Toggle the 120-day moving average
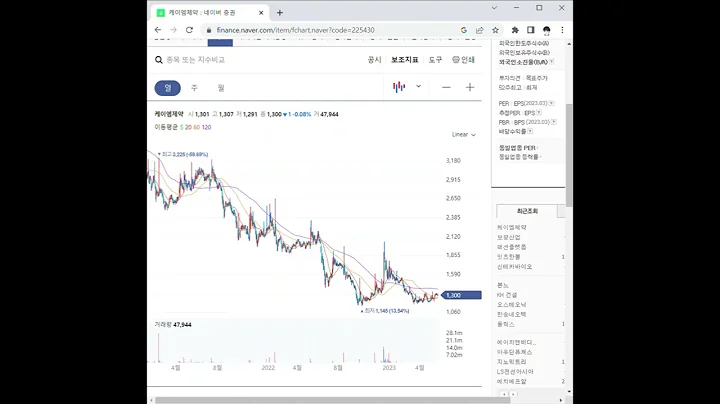The height and width of the screenshot is (404, 720). click(x=206, y=127)
